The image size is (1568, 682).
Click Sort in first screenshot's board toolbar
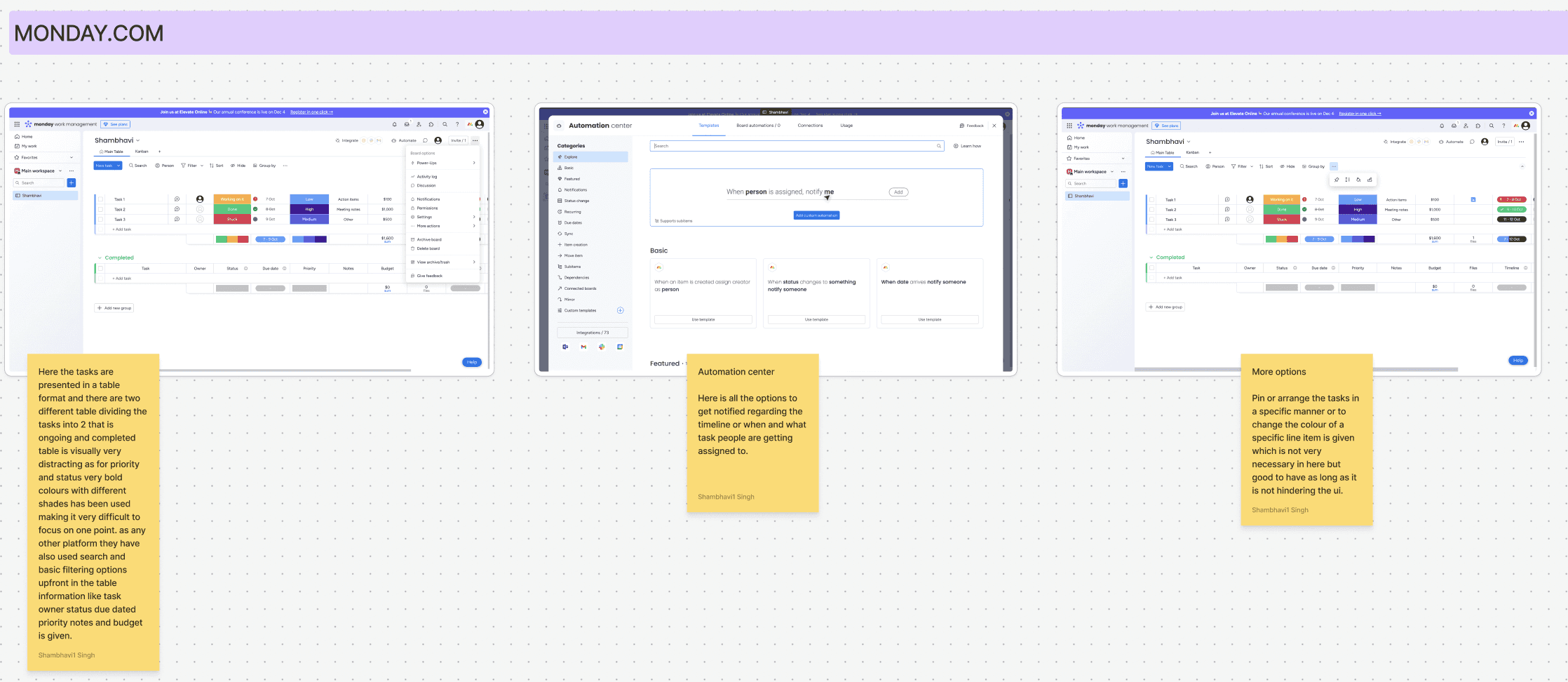coord(217,166)
